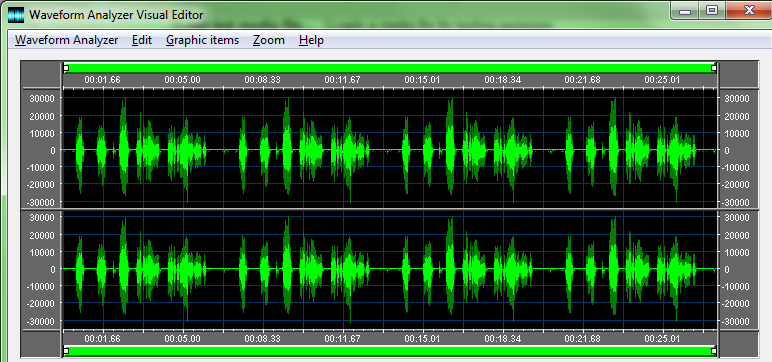Open the Help menu

[x=311, y=40]
